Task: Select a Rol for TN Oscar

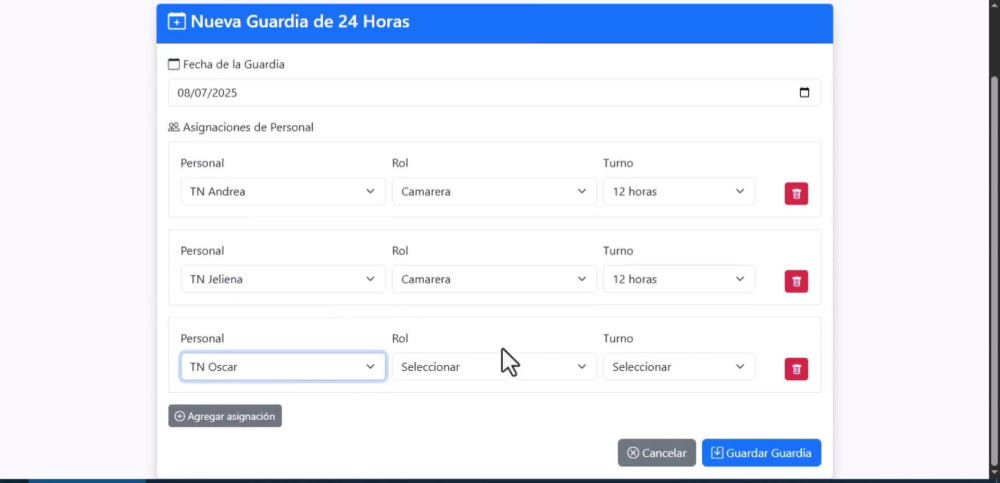Action: coord(494,367)
